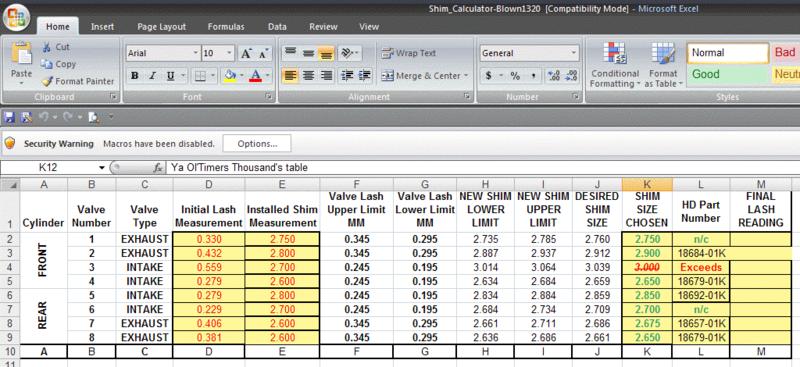Screen dimensions: 800x367
Task: Expand the Merge & Center dropdown arrow
Action: click(466, 76)
